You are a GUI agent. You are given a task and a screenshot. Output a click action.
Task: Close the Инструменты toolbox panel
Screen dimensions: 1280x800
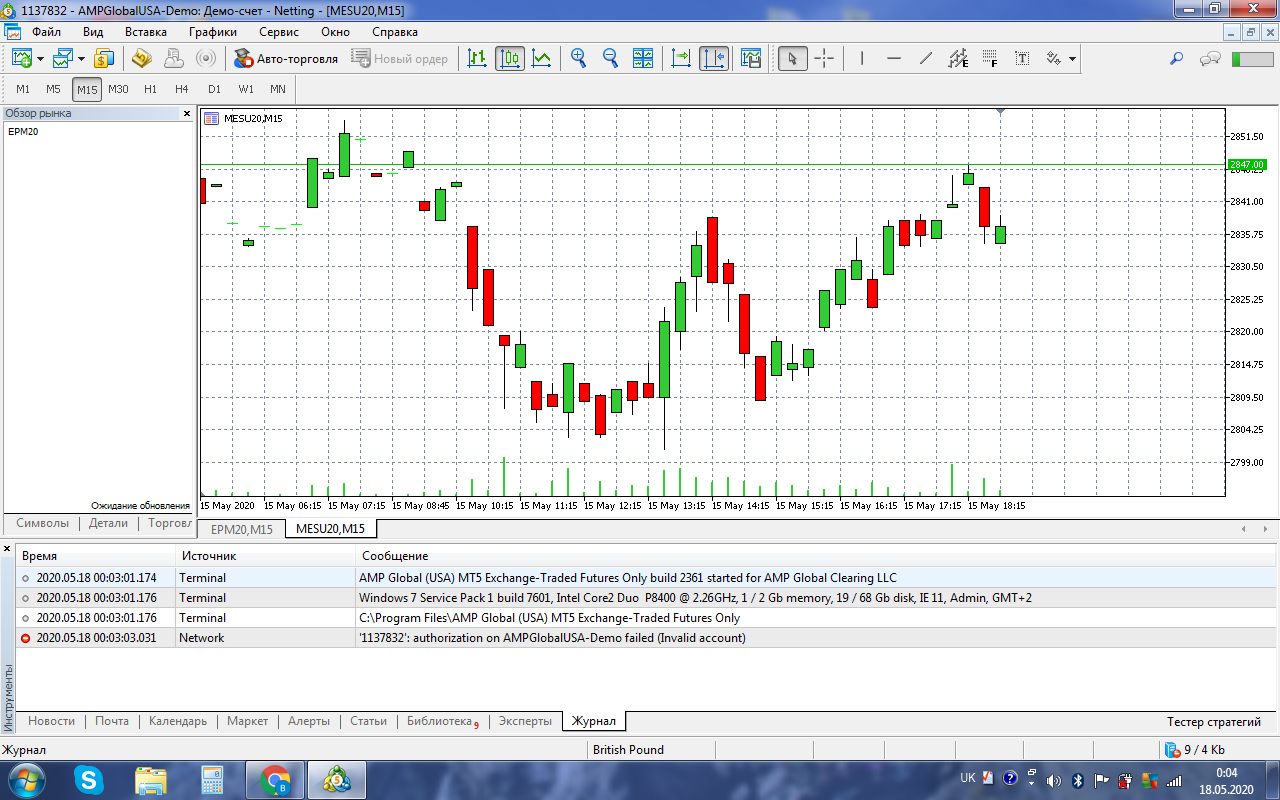[x=9, y=550]
